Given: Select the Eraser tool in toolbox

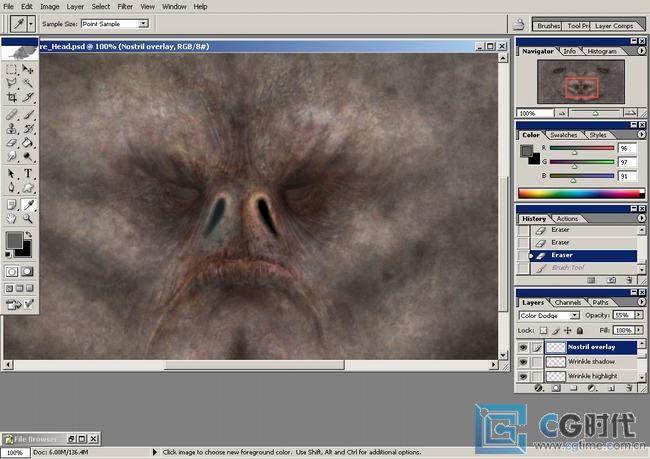Looking at the screenshot, I should tap(12, 143).
